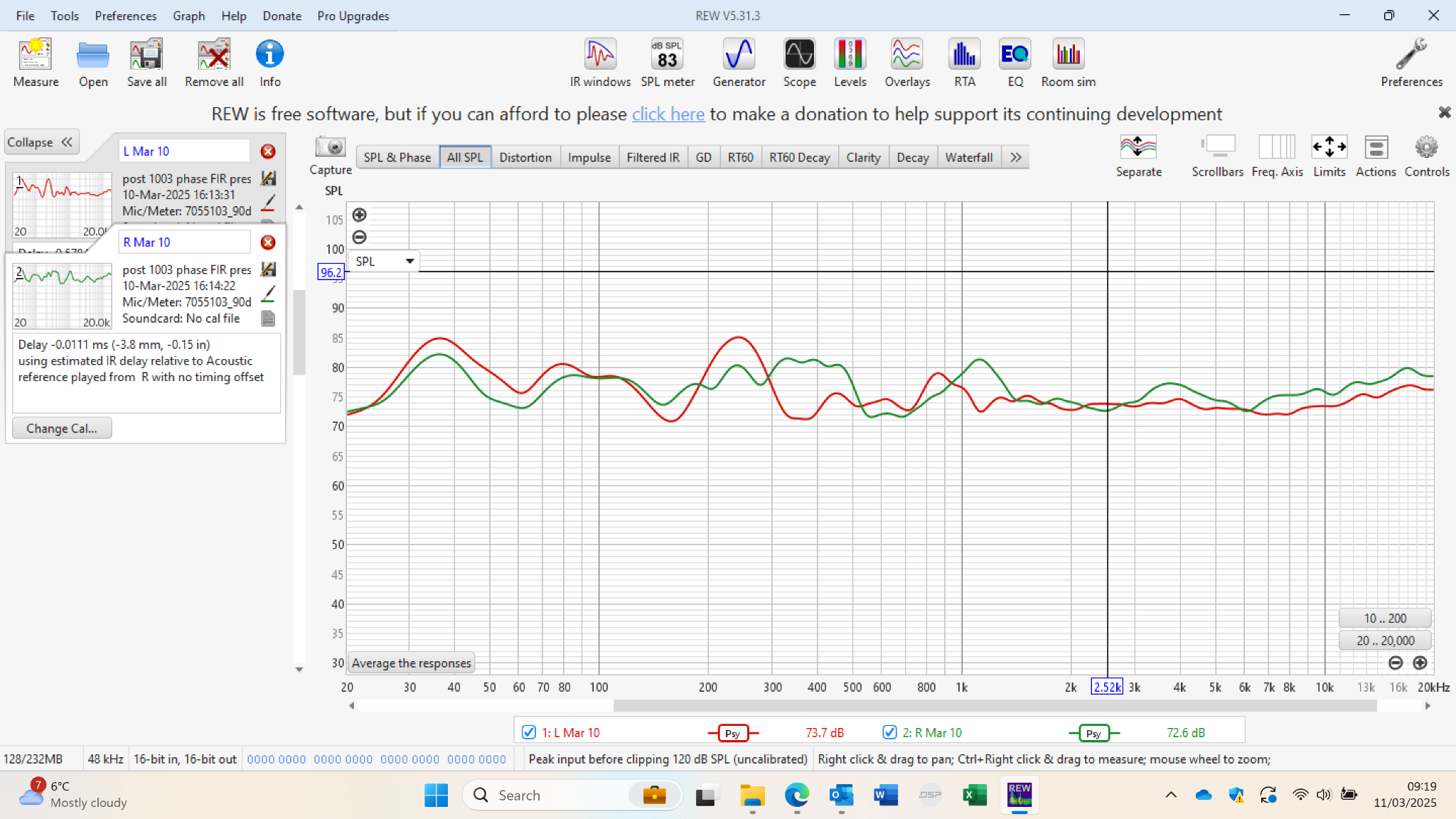Open the Graph menu
The image size is (1456, 819).
click(188, 16)
